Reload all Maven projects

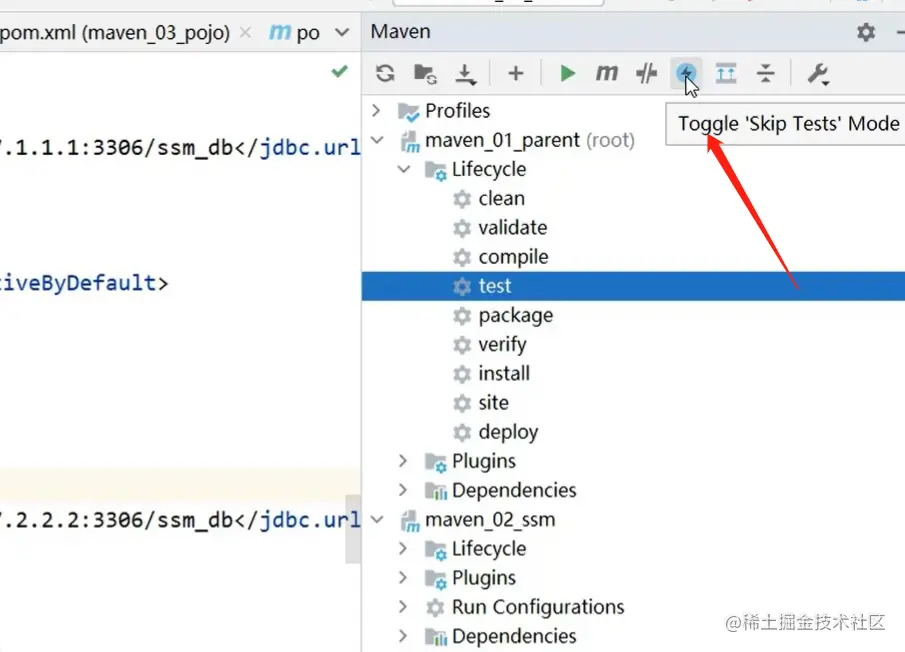(385, 74)
